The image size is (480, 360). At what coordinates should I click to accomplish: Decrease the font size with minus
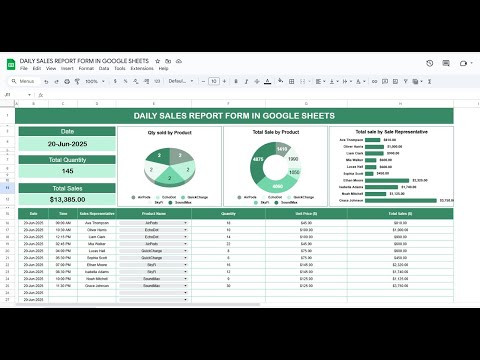pyautogui.click(x=203, y=81)
